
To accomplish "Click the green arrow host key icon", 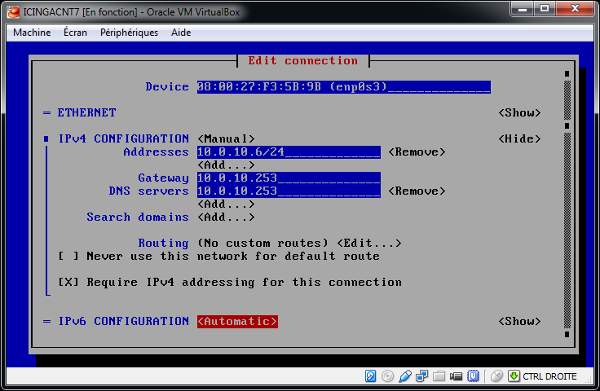I will pyautogui.click(x=514, y=376).
